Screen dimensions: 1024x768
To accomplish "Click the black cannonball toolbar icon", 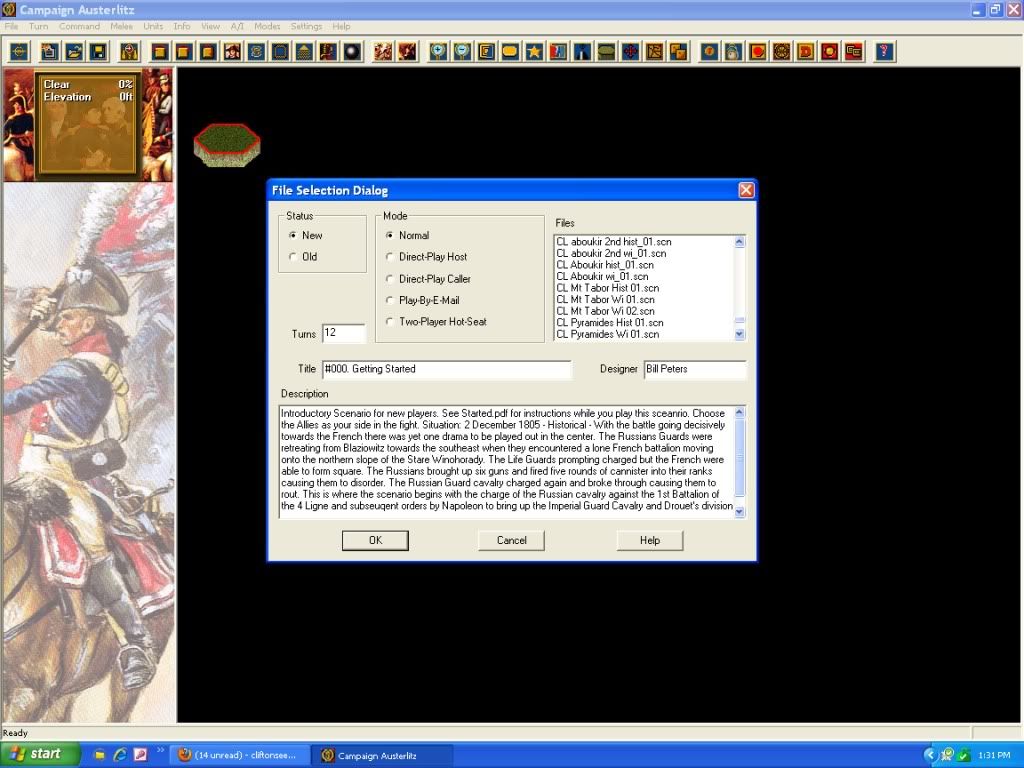I will [x=353, y=52].
